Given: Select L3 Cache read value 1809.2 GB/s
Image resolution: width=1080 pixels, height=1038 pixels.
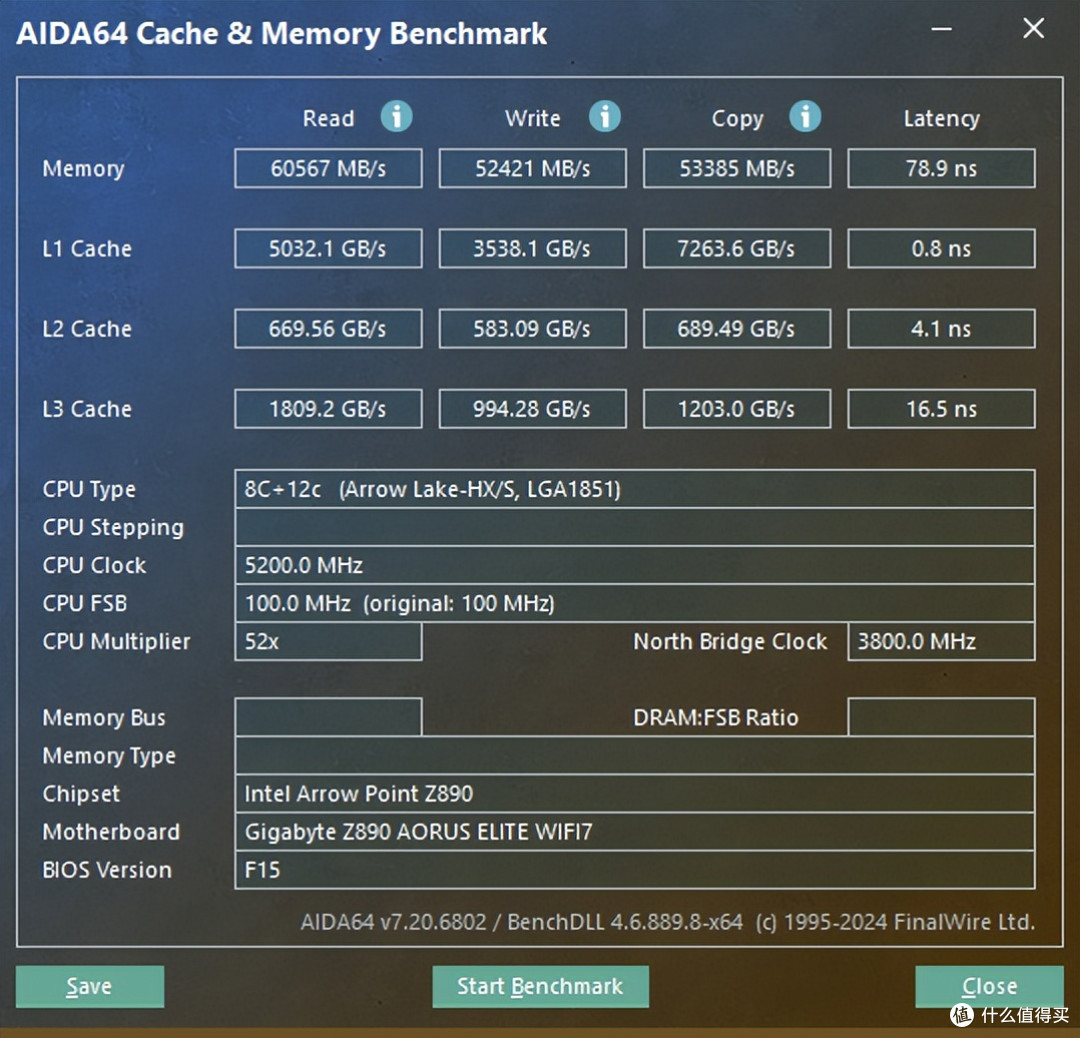Looking at the screenshot, I should coord(328,409).
